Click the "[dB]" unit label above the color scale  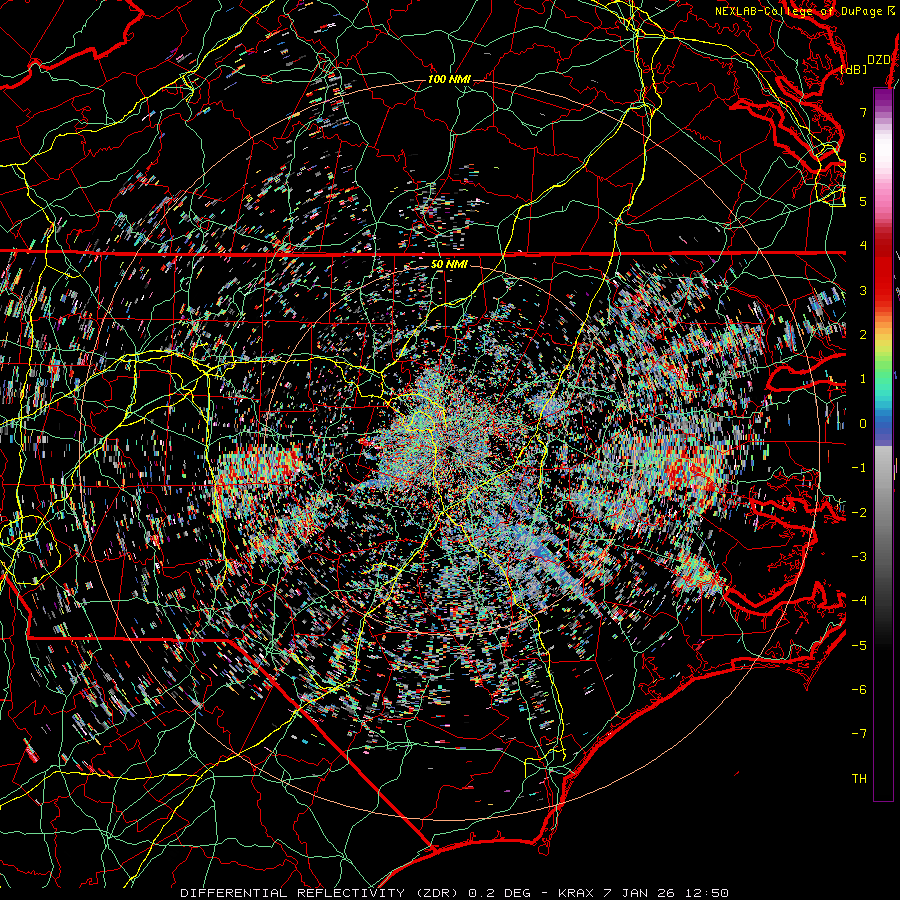tap(854, 69)
